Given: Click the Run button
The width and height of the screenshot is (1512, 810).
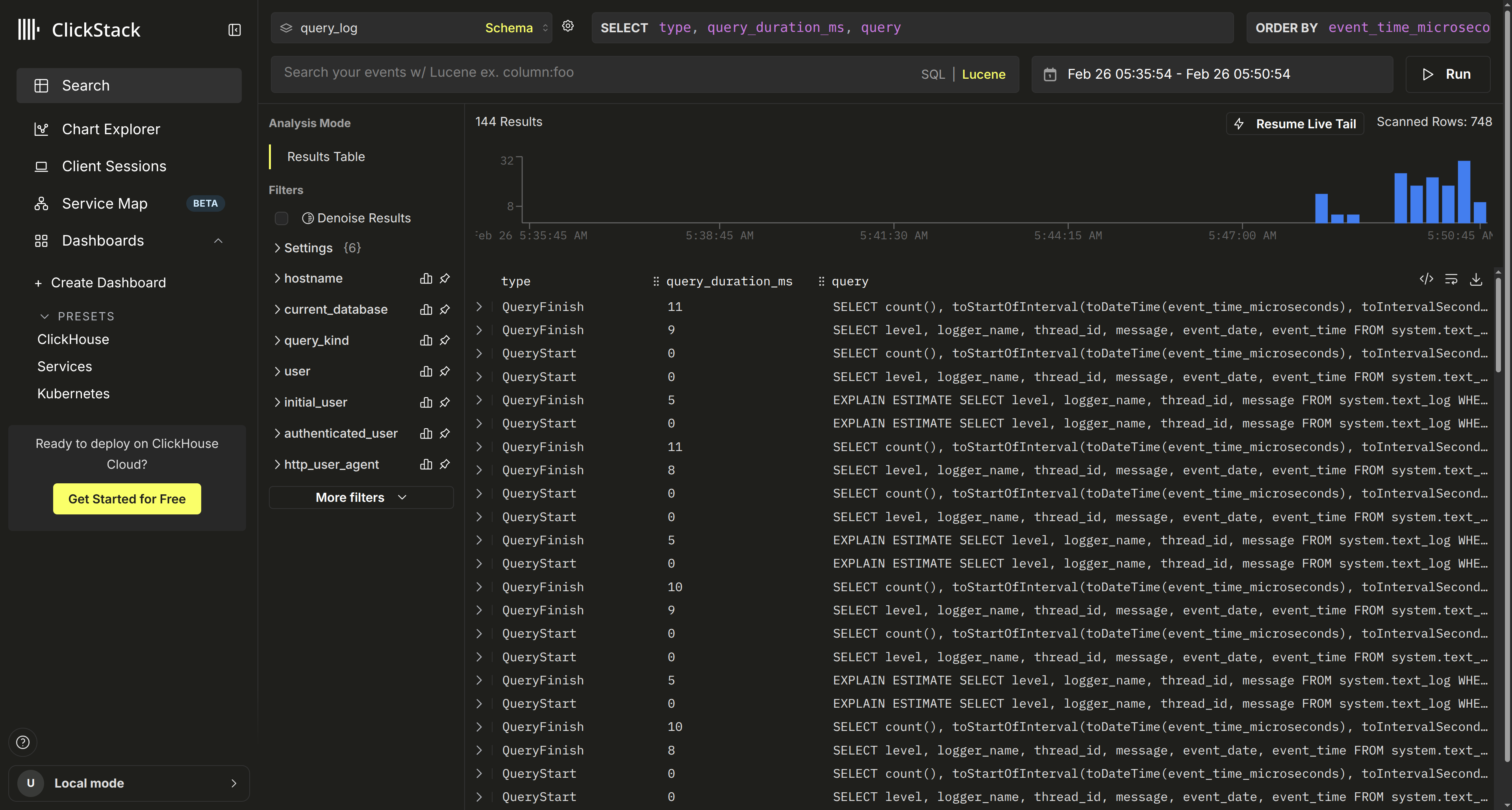Looking at the screenshot, I should pos(1447,74).
